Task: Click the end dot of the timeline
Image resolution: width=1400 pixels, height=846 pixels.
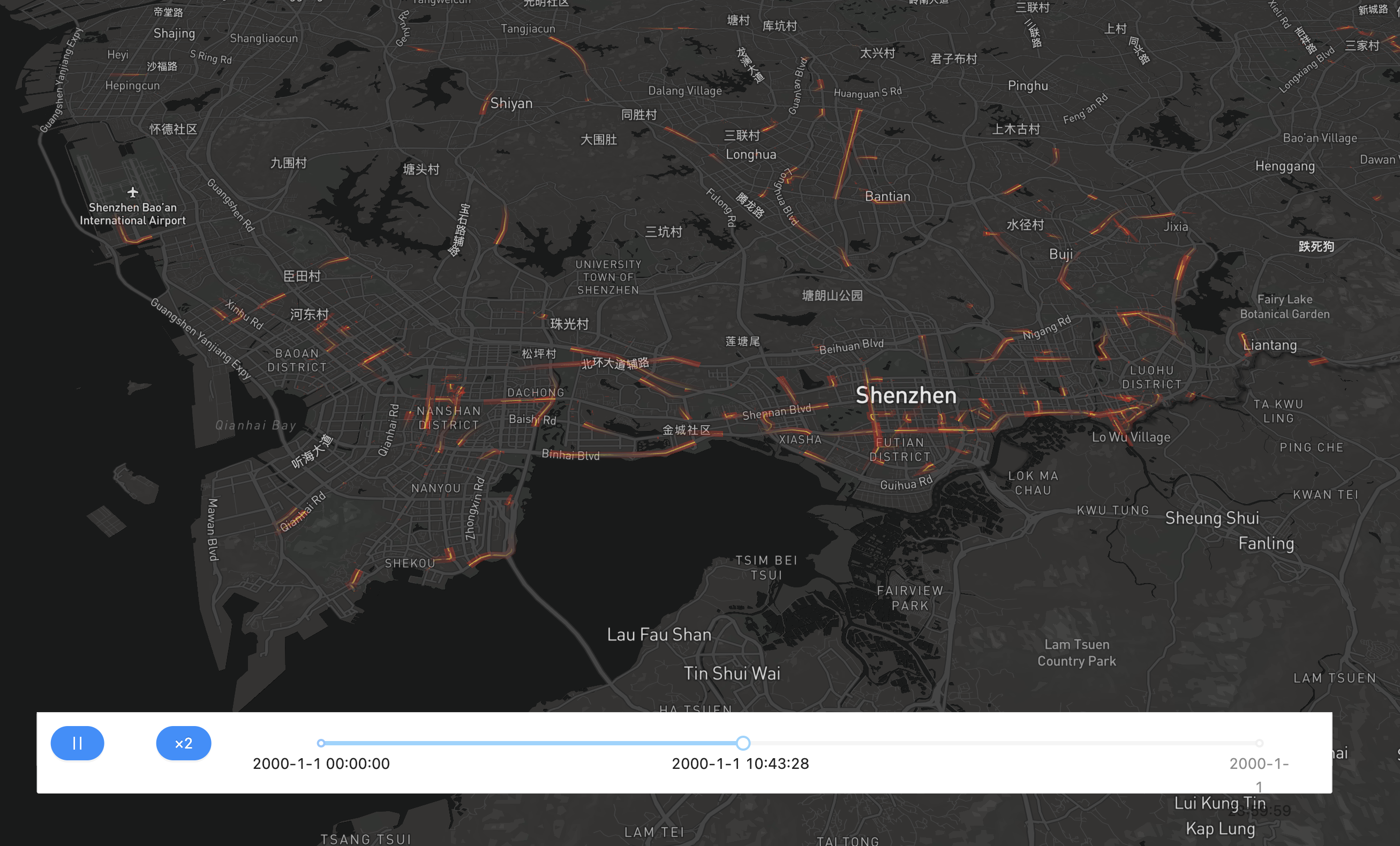Action: [1259, 743]
